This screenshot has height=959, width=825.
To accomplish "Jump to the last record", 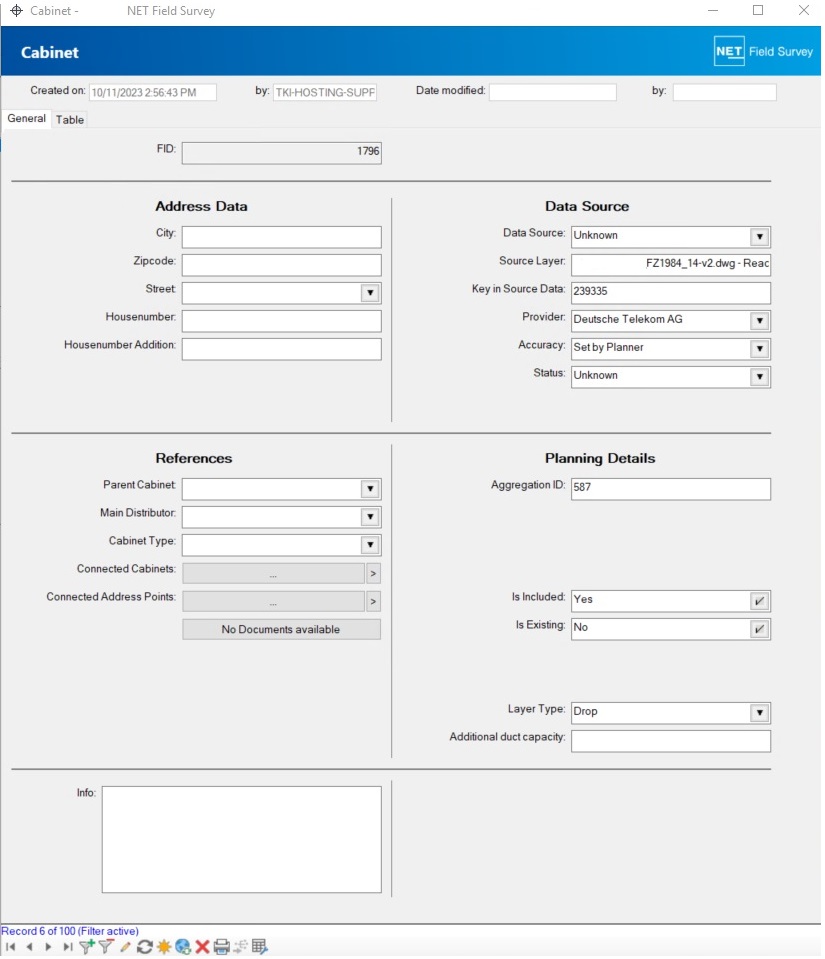I will point(67,947).
